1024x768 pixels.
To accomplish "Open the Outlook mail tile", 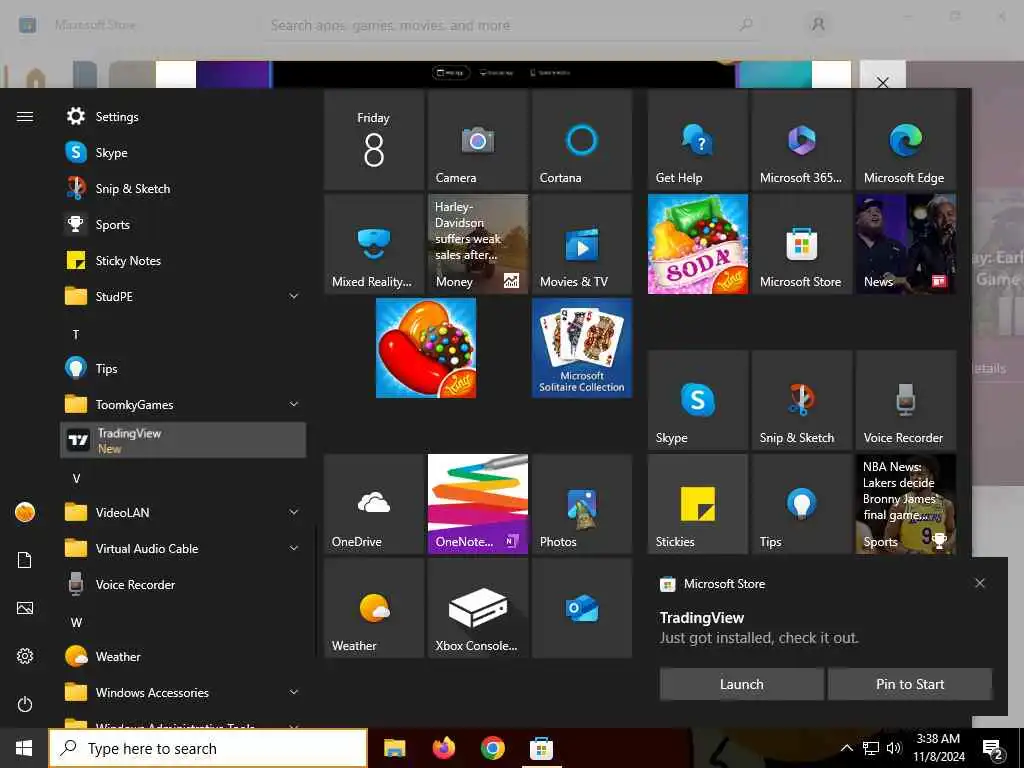I will (x=581, y=607).
